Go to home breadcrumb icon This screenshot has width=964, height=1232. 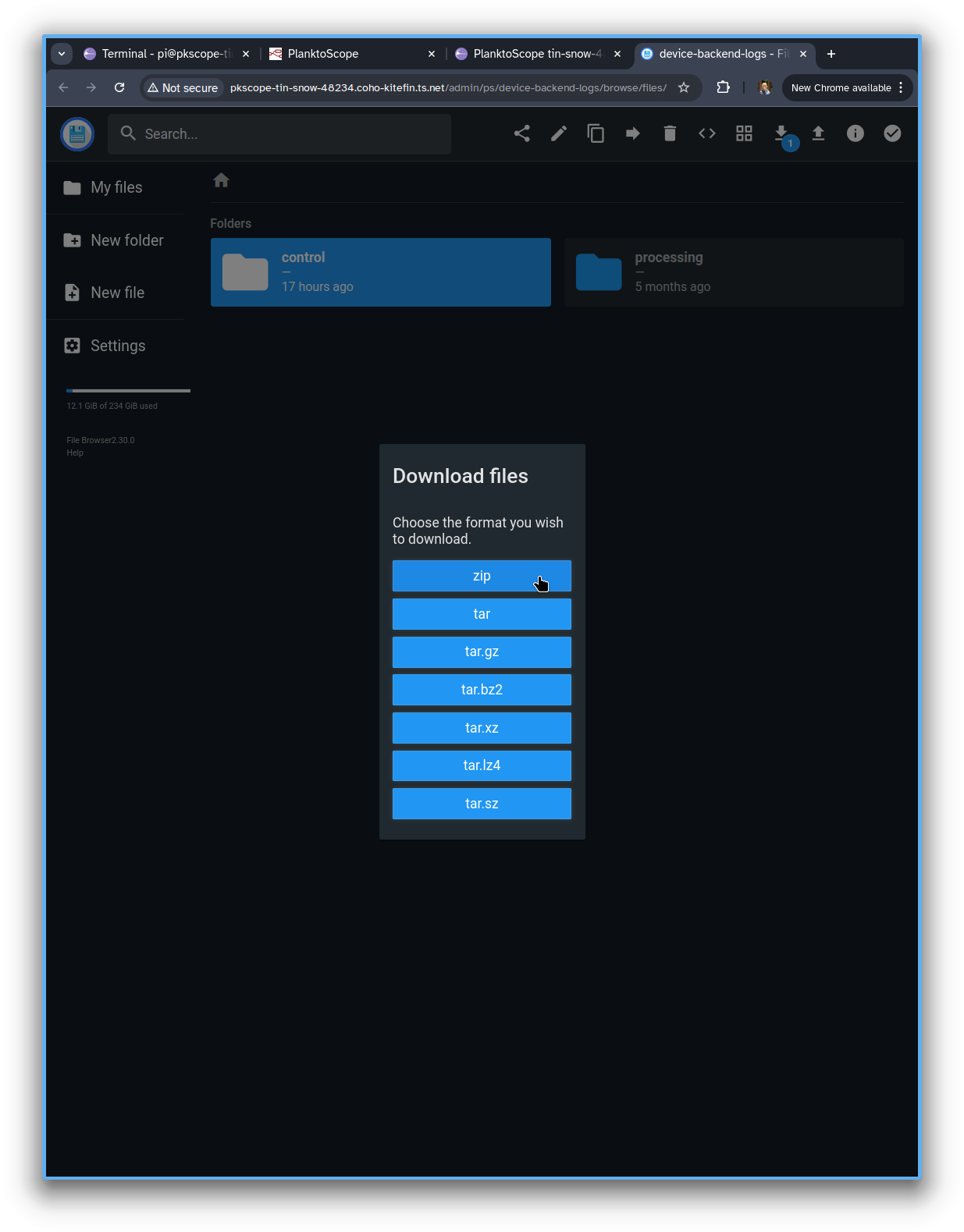[221, 180]
